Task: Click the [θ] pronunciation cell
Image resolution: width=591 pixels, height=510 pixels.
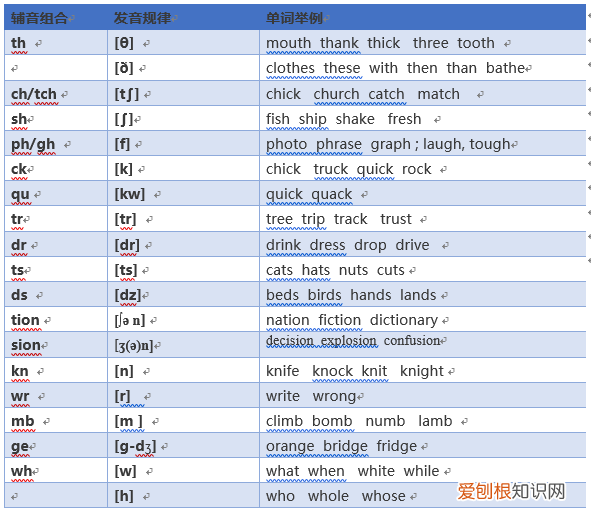Action: coord(184,43)
